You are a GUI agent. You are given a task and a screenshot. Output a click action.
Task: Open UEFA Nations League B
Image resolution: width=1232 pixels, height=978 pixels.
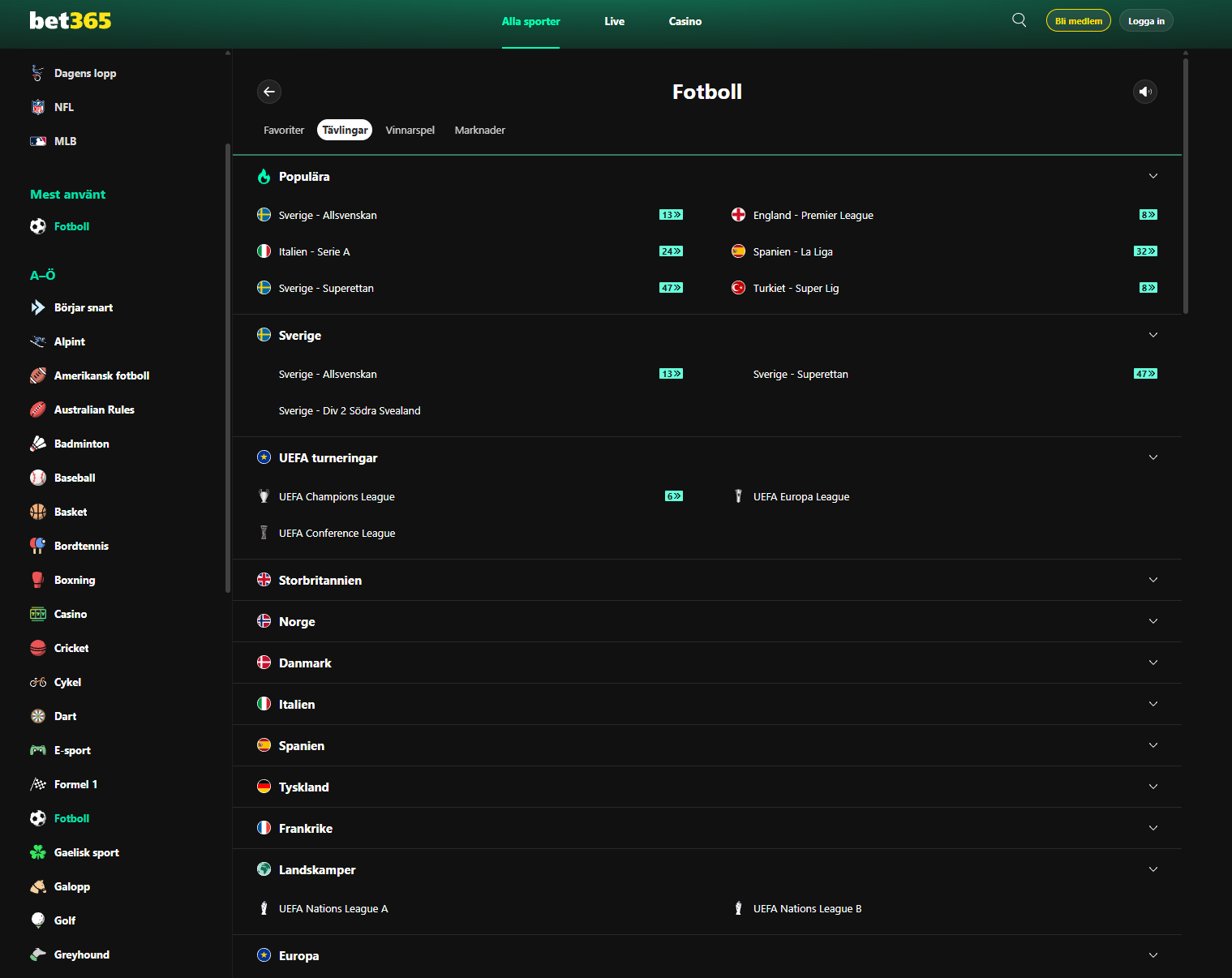[807, 908]
